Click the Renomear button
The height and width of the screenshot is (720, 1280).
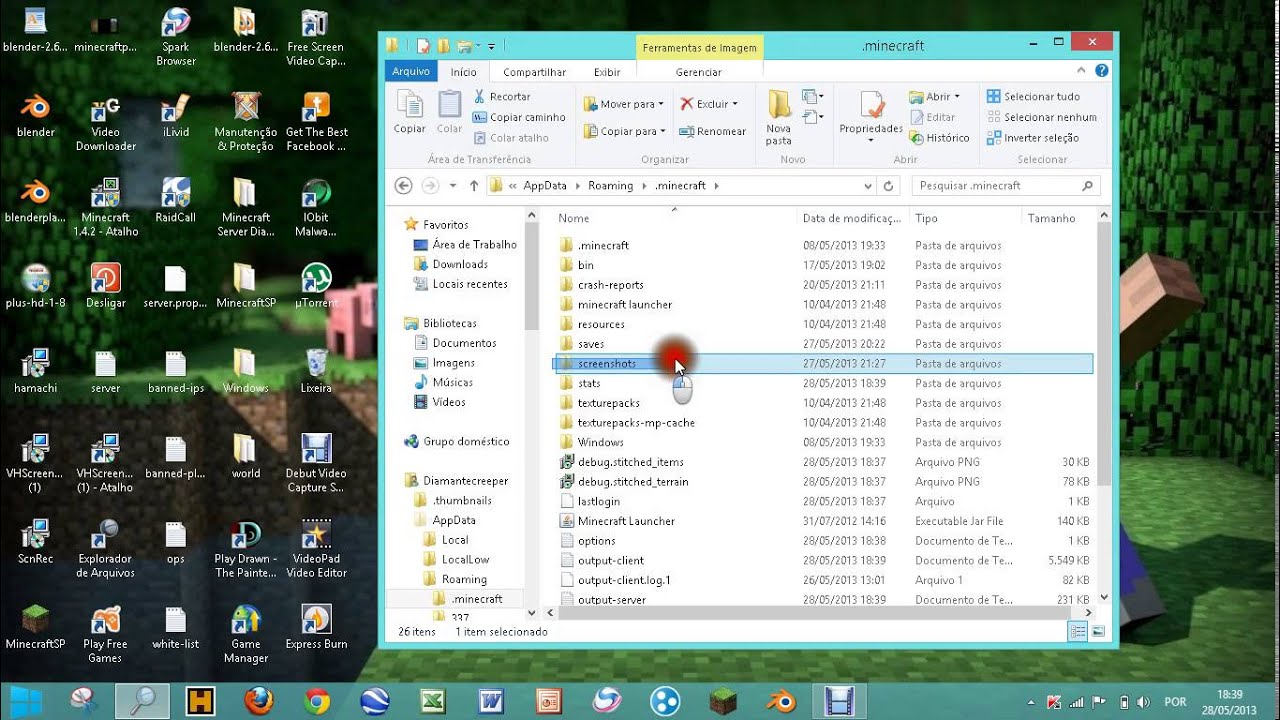click(713, 131)
